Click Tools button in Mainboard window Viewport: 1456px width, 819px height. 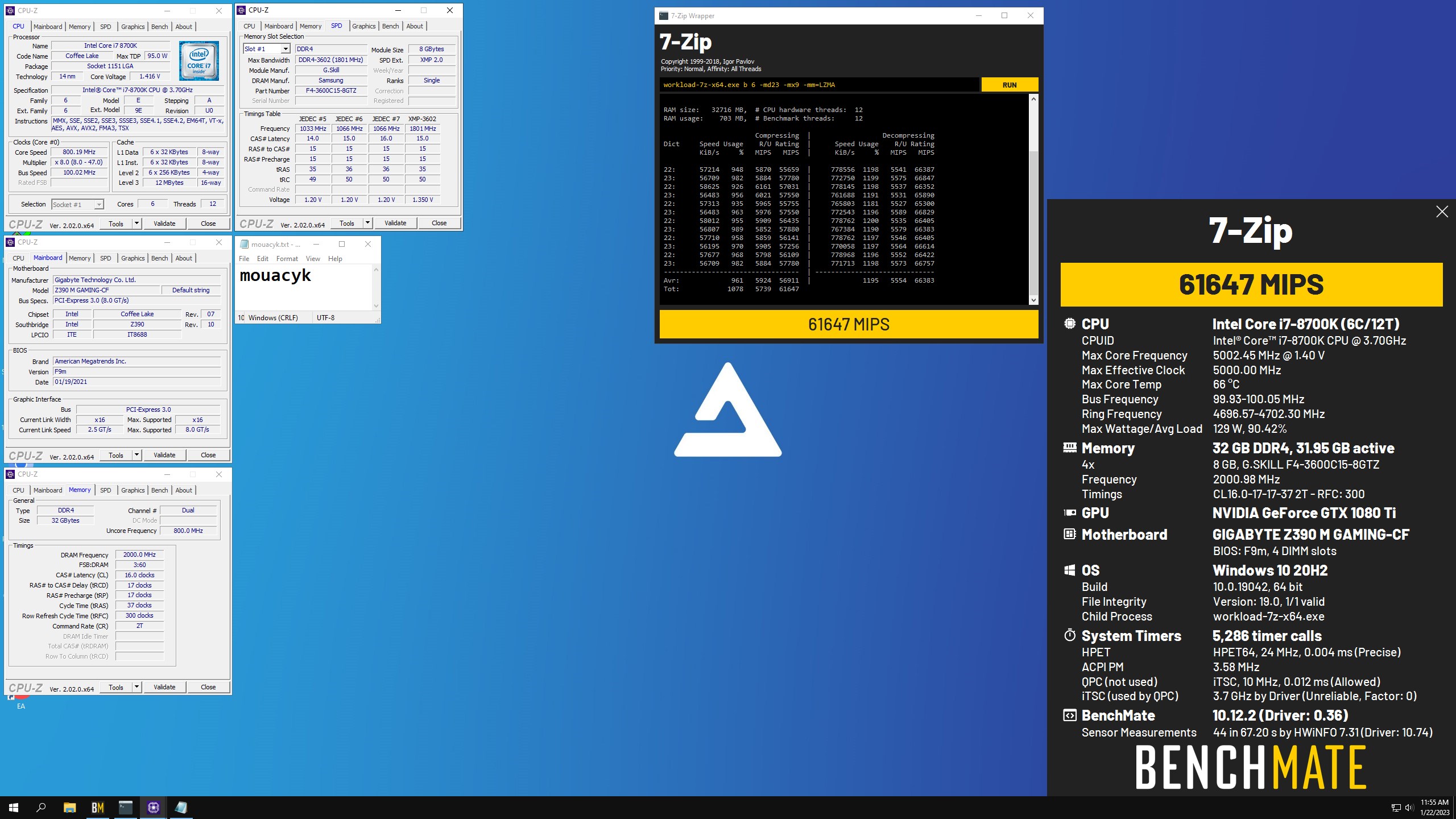click(116, 455)
